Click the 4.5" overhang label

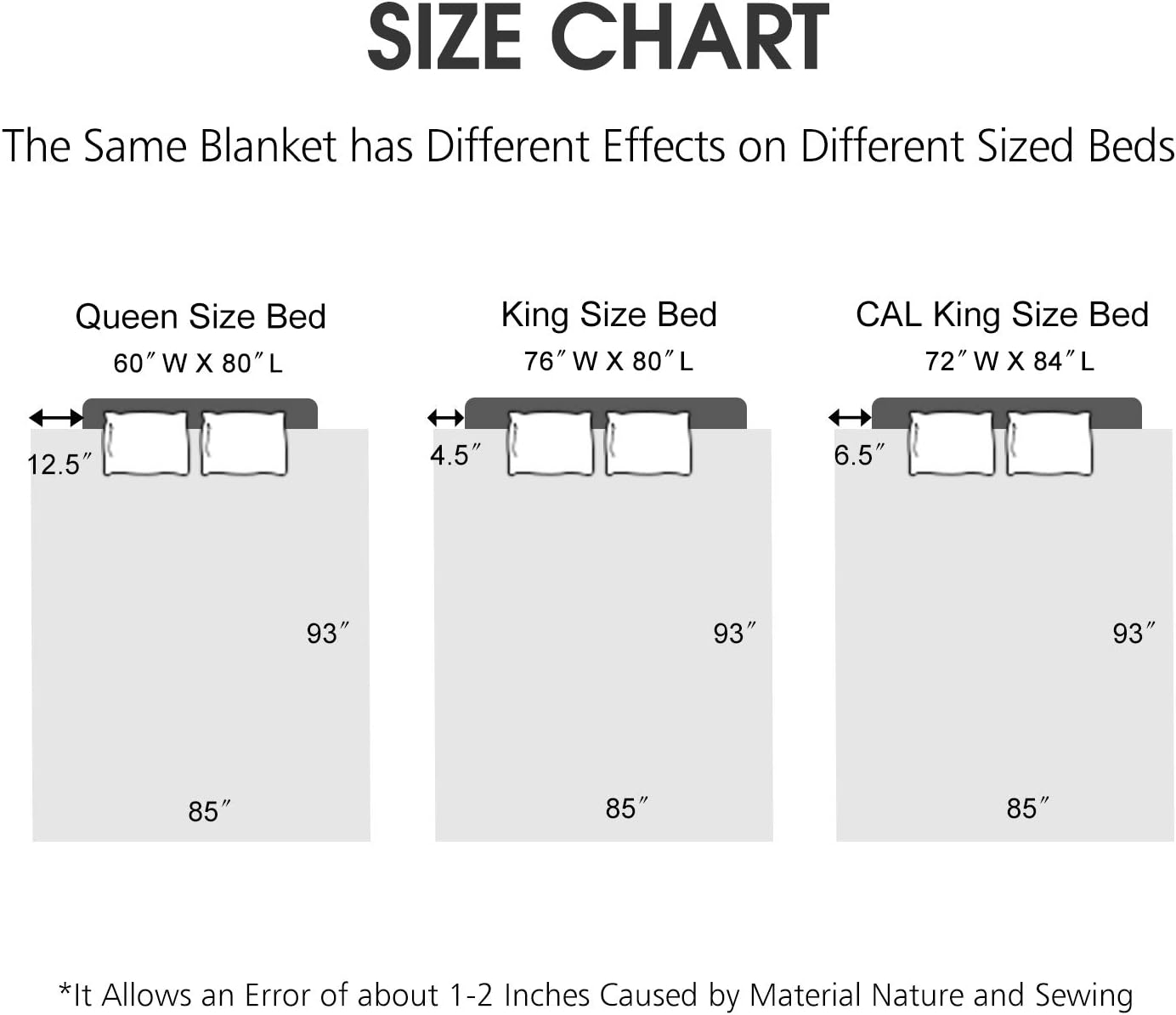coord(455,455)
